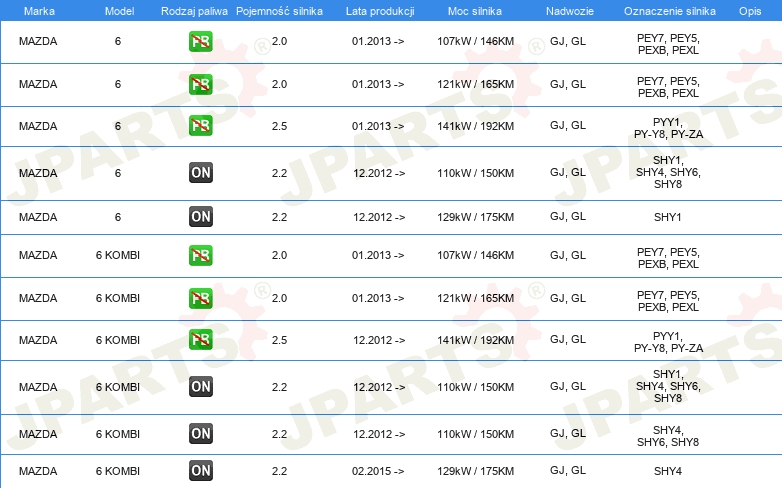This screenshot has height=488, width=782.
Task: Select 141kW / 192KM in the 6 KOMBI row
Action: [475, 340]
